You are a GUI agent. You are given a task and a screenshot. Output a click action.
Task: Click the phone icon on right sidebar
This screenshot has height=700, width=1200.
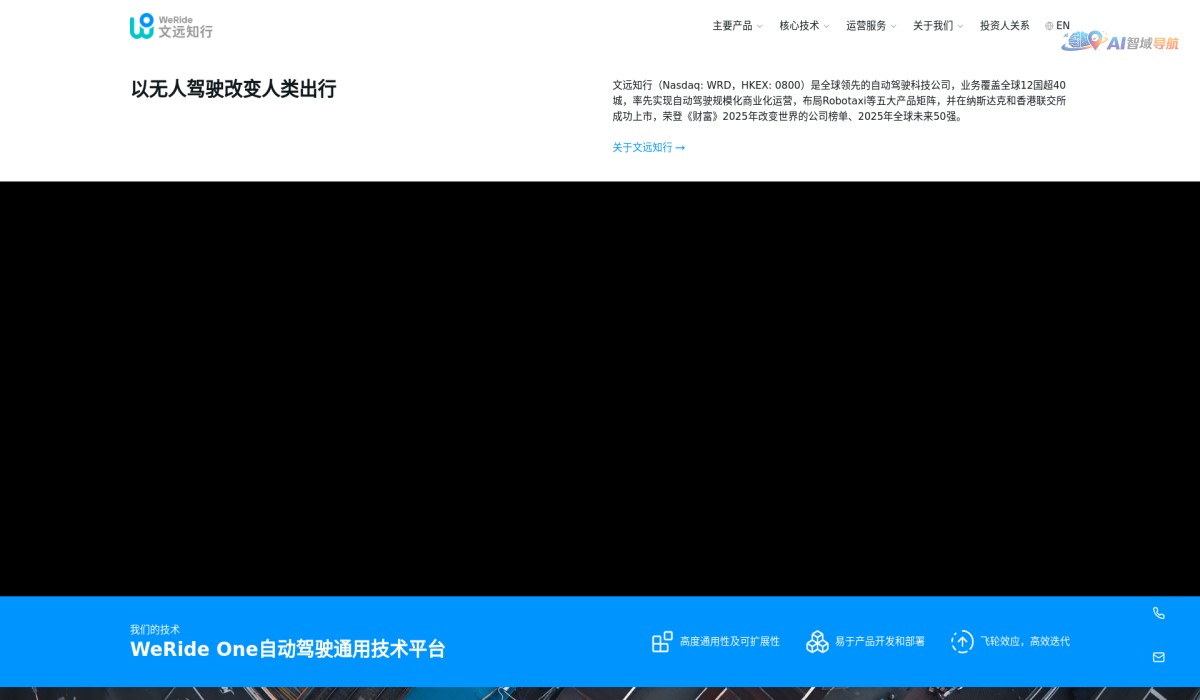(1158, 613)
